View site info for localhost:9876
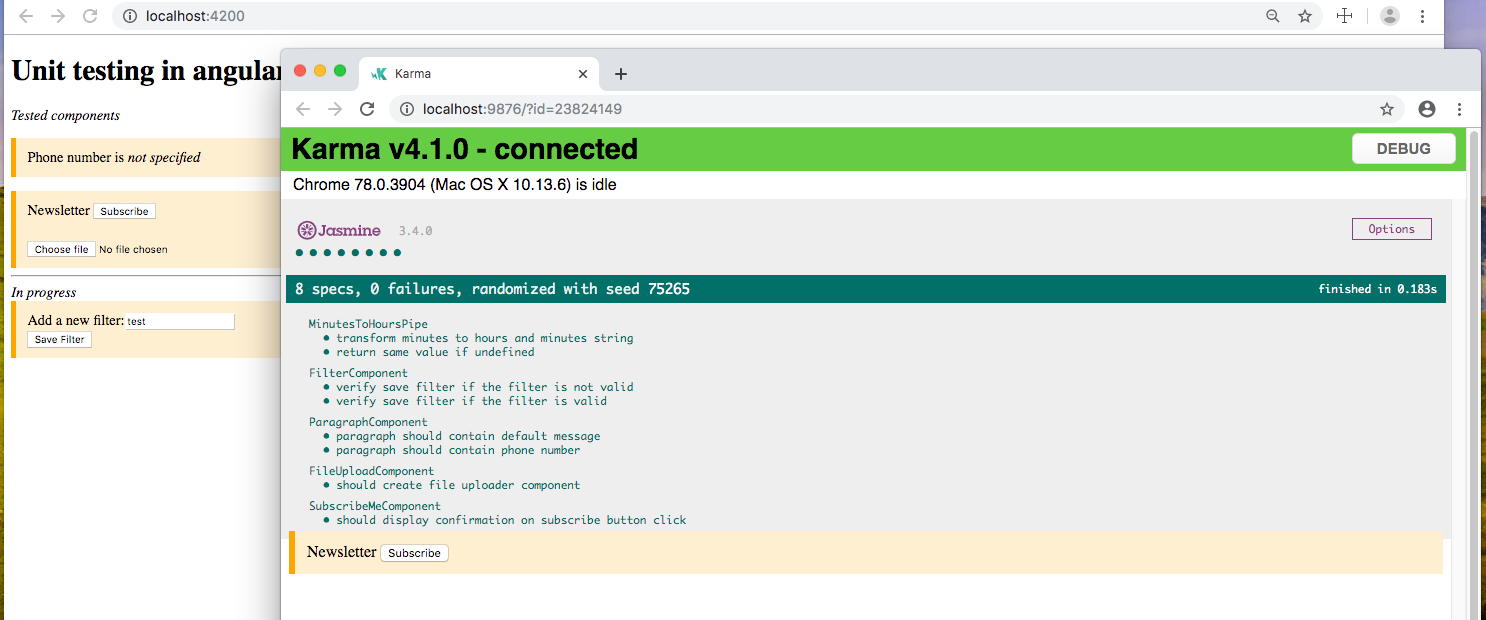This screenshot has width=1486, height=620. coord(407,109)
